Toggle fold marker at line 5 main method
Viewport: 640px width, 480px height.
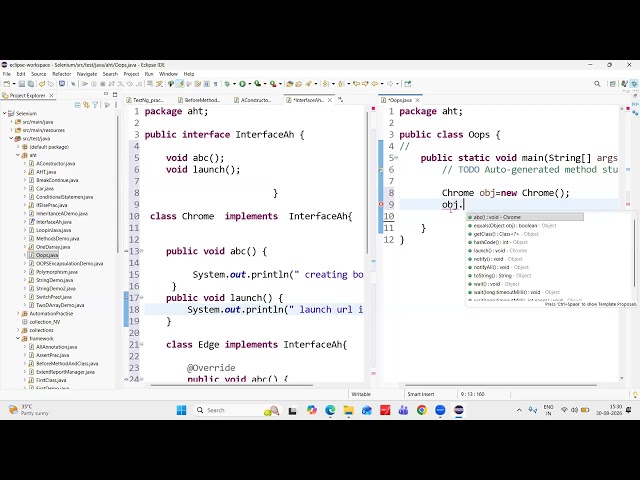pos(396,158)
